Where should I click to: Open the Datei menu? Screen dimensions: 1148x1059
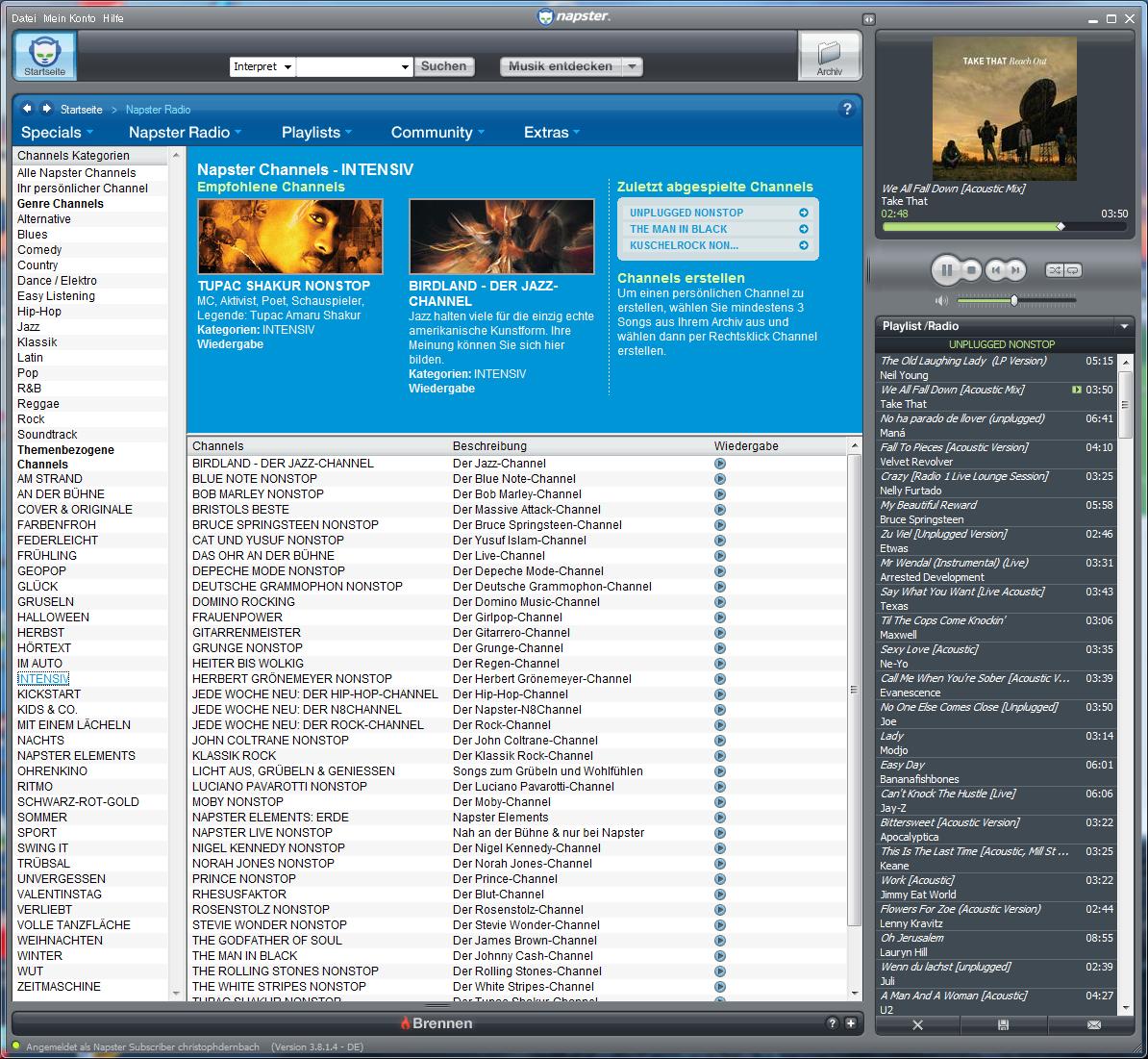pyautogui.click(x=24, y=18)
